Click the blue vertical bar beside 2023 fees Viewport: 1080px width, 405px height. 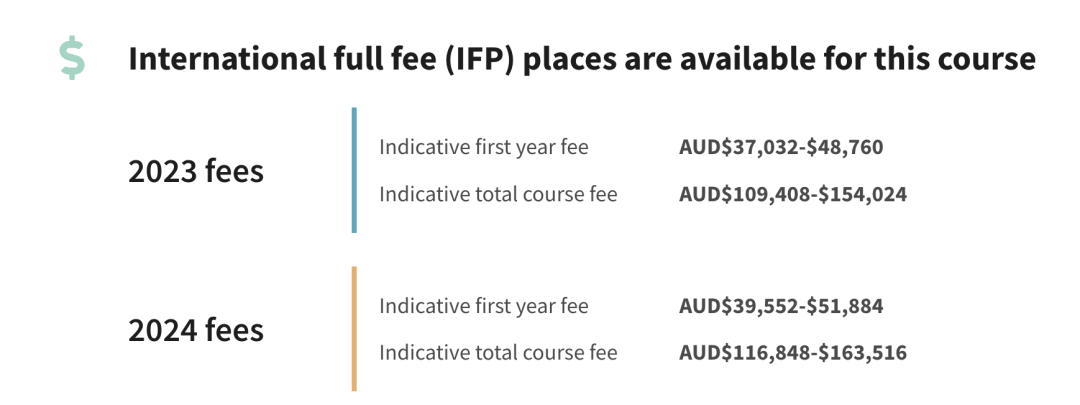pyautogui.click(x=354, y=170)
